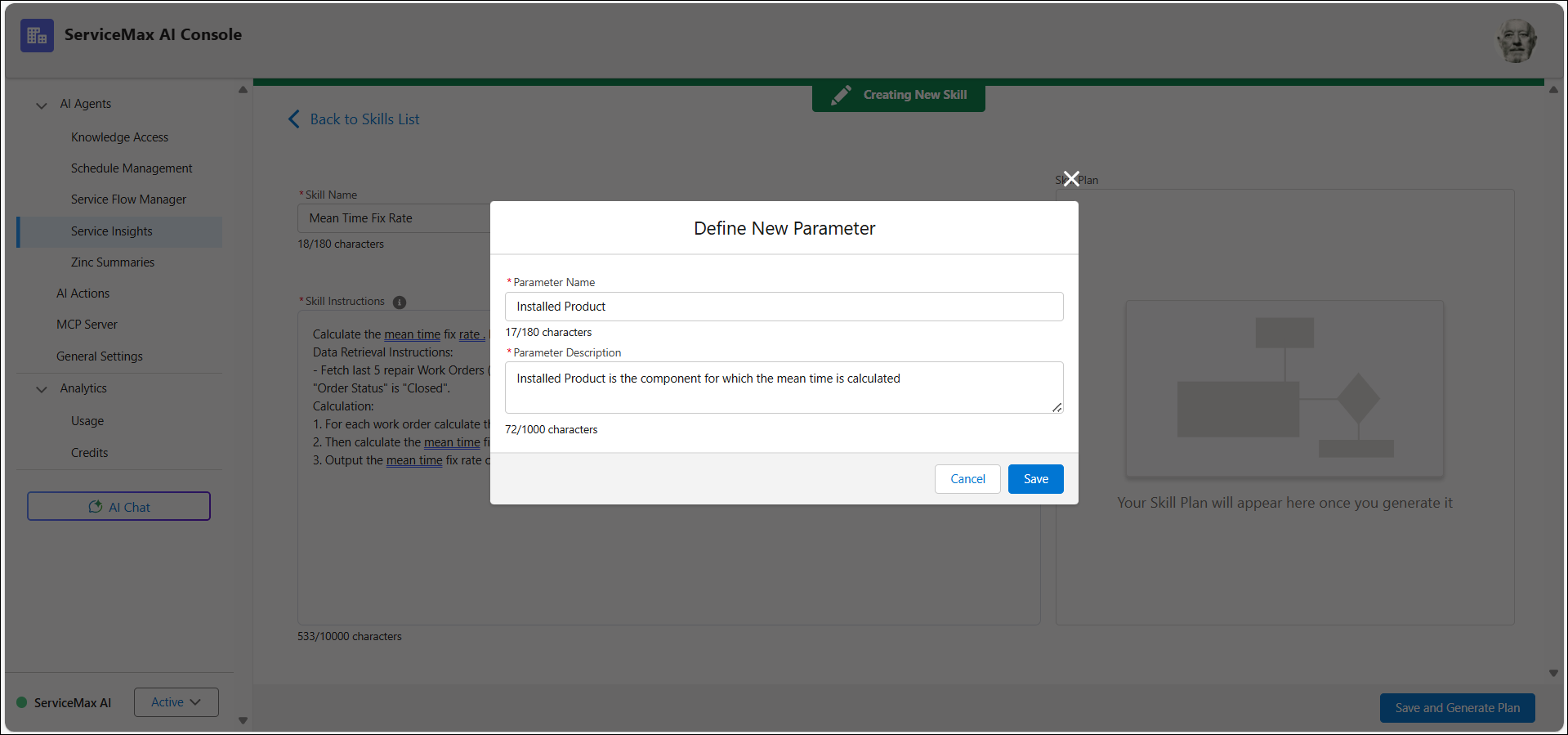The image size is (1568, 735).
Task: Click the ServiceMax AI Console logo icon
Action: coord(37,35)
